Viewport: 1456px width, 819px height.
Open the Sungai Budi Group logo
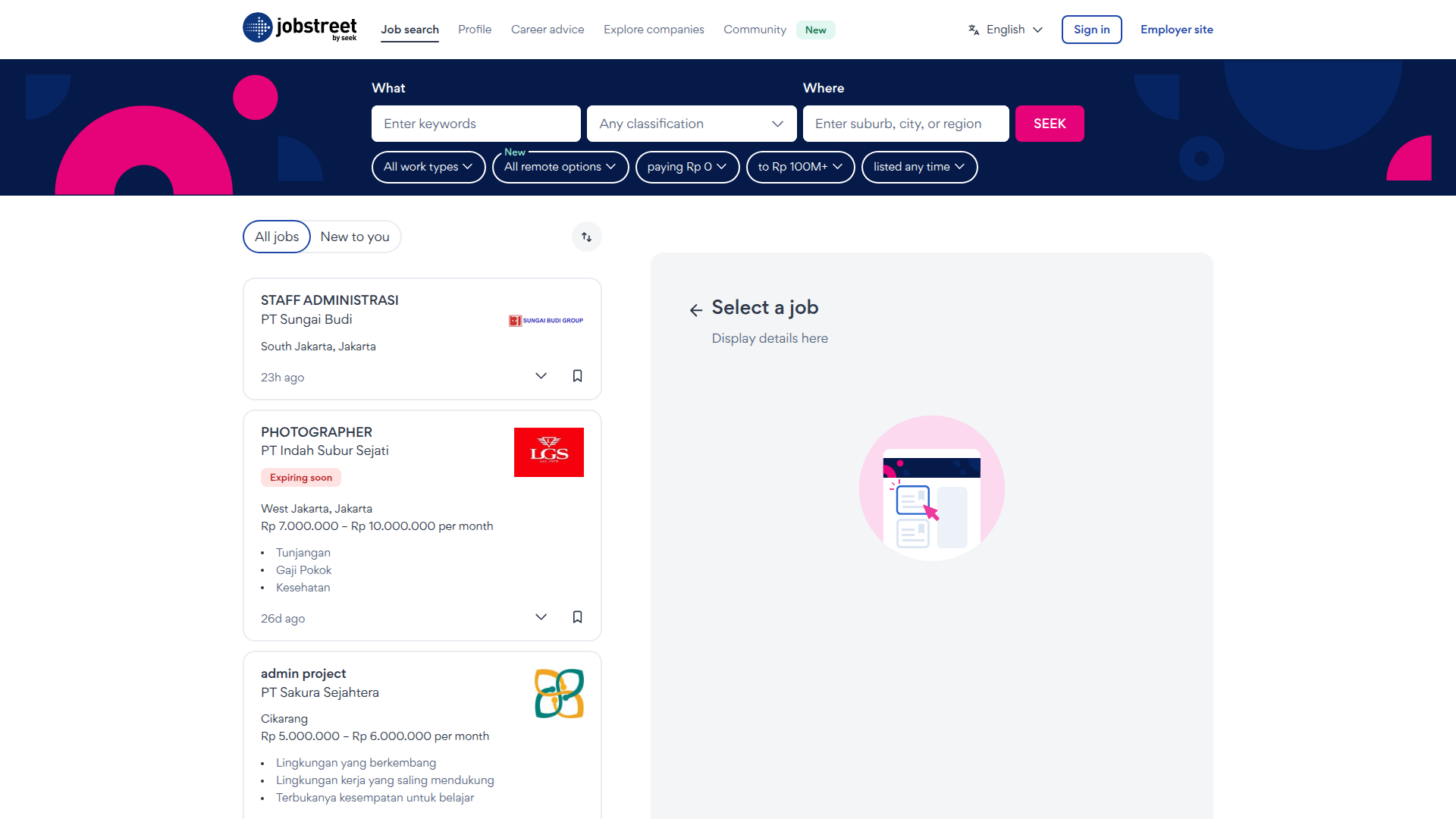546,321
